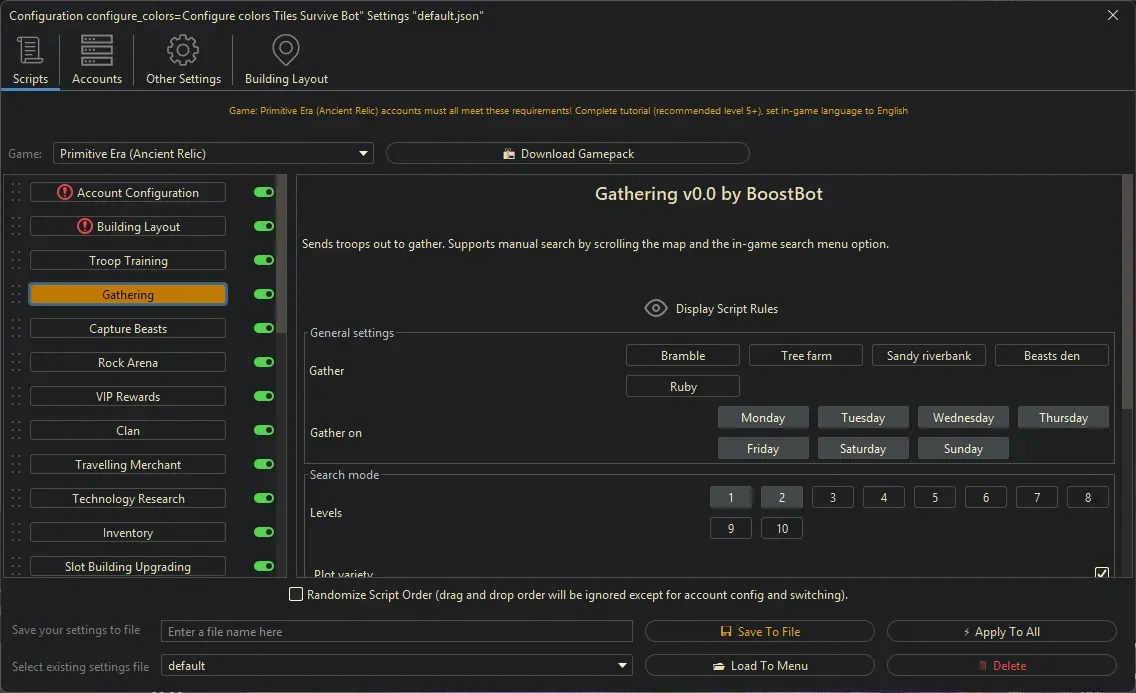
Task: Click the warning icon on Account Configuration
Action: pyautogui.click(x=65, y=193)
